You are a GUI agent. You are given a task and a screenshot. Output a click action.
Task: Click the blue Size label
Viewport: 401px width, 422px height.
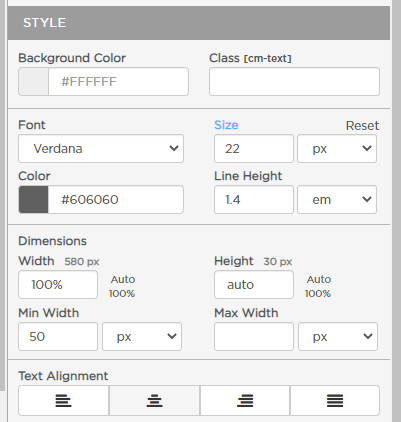(226, 125)
